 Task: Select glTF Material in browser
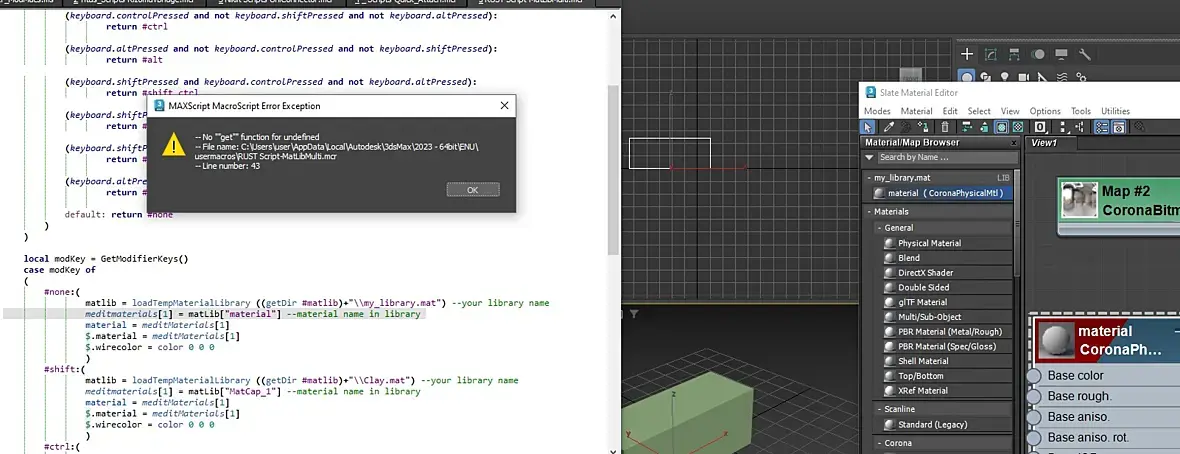coord(947,302)
